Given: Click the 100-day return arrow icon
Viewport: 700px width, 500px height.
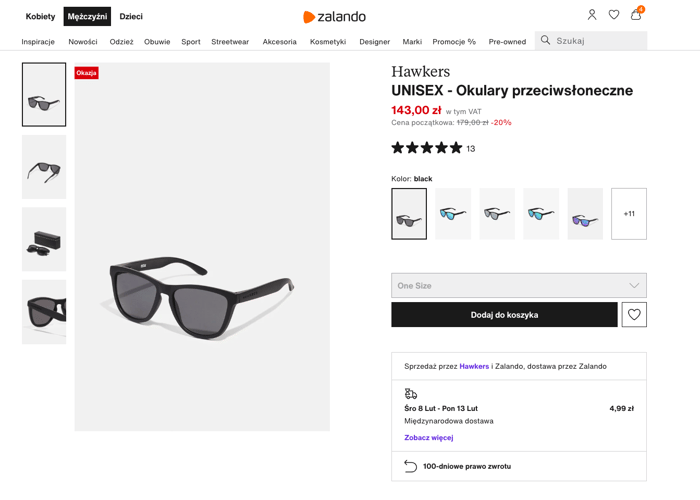Looking at the screenshot, I should [410, 466].
